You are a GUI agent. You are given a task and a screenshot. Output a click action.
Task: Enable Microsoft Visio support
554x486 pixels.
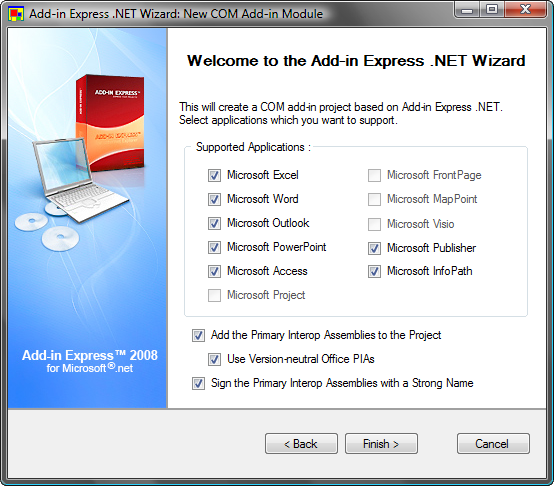click(x=374, y=224)
